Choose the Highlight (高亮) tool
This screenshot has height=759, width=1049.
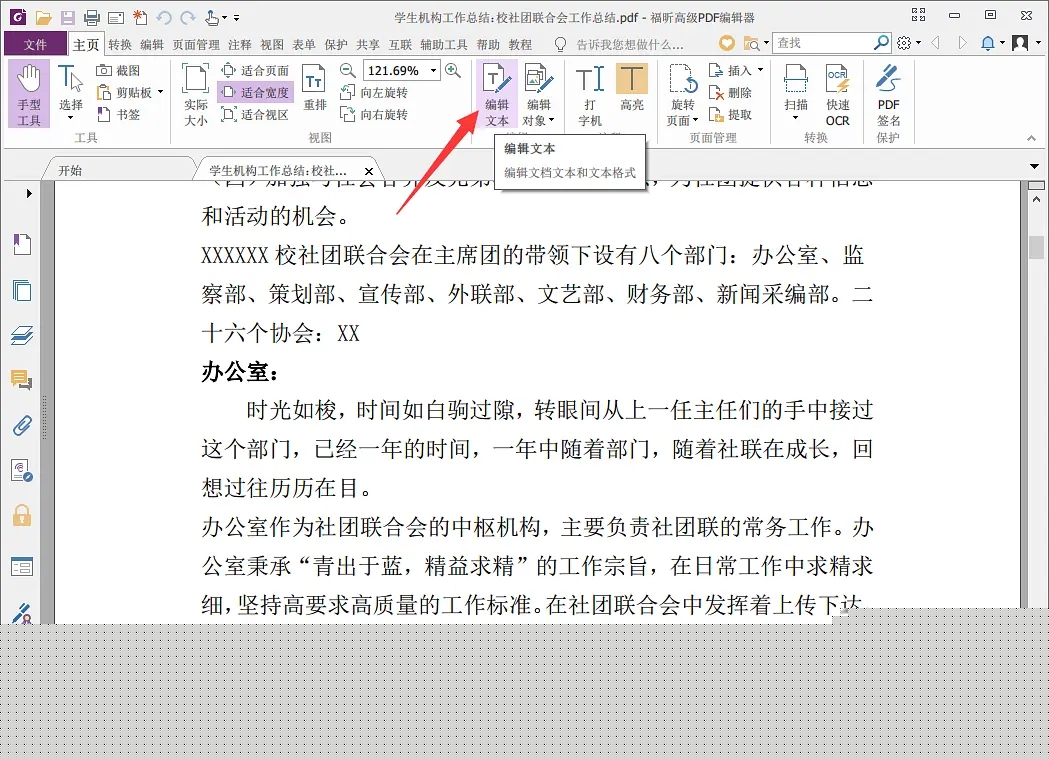coord(631,95)
